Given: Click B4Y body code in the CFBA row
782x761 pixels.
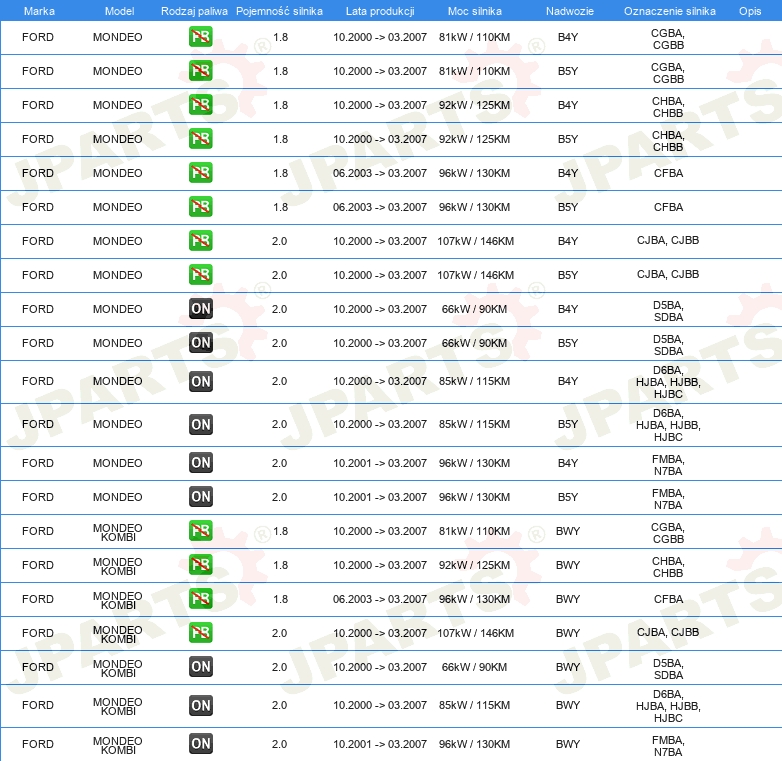Looking at the screenshot, I should click(x=568, y=173).
